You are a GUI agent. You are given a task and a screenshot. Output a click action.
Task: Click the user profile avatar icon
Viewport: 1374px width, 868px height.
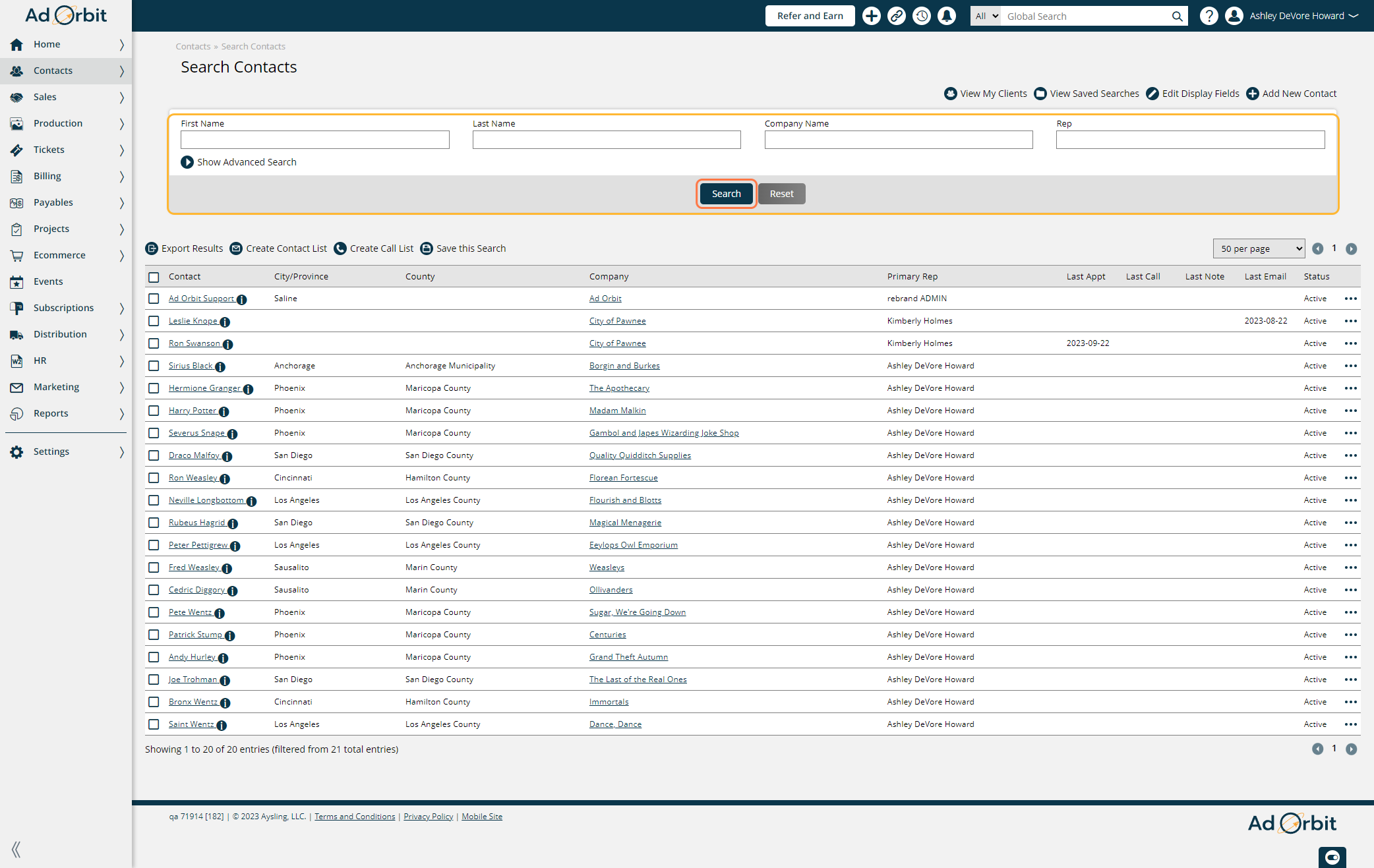1234,16
